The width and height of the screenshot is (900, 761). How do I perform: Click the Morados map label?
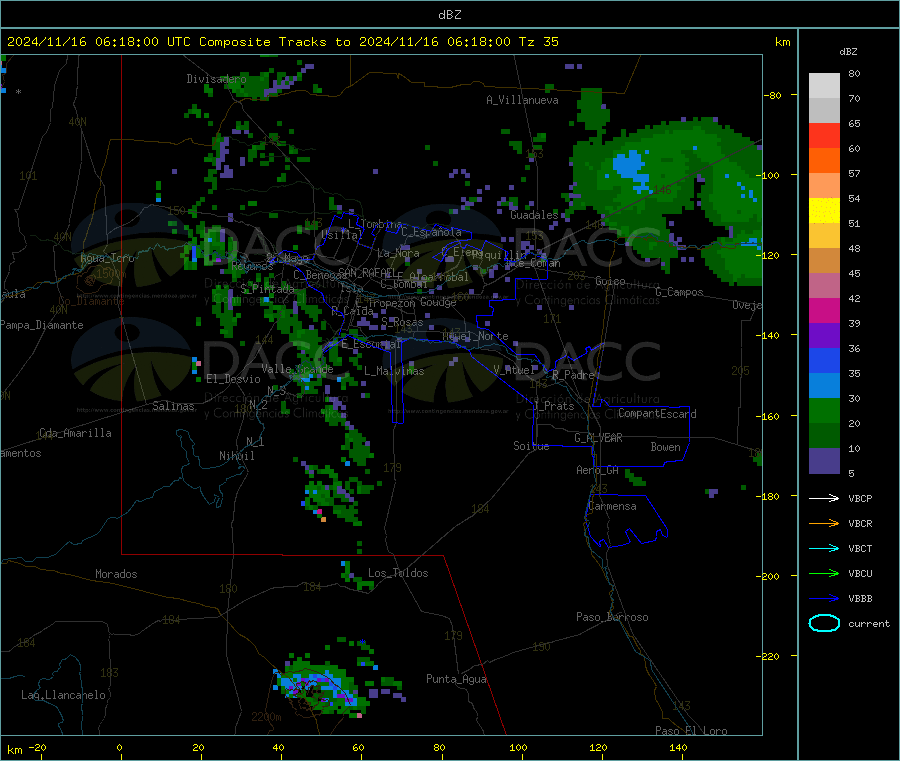coord(116,574)
